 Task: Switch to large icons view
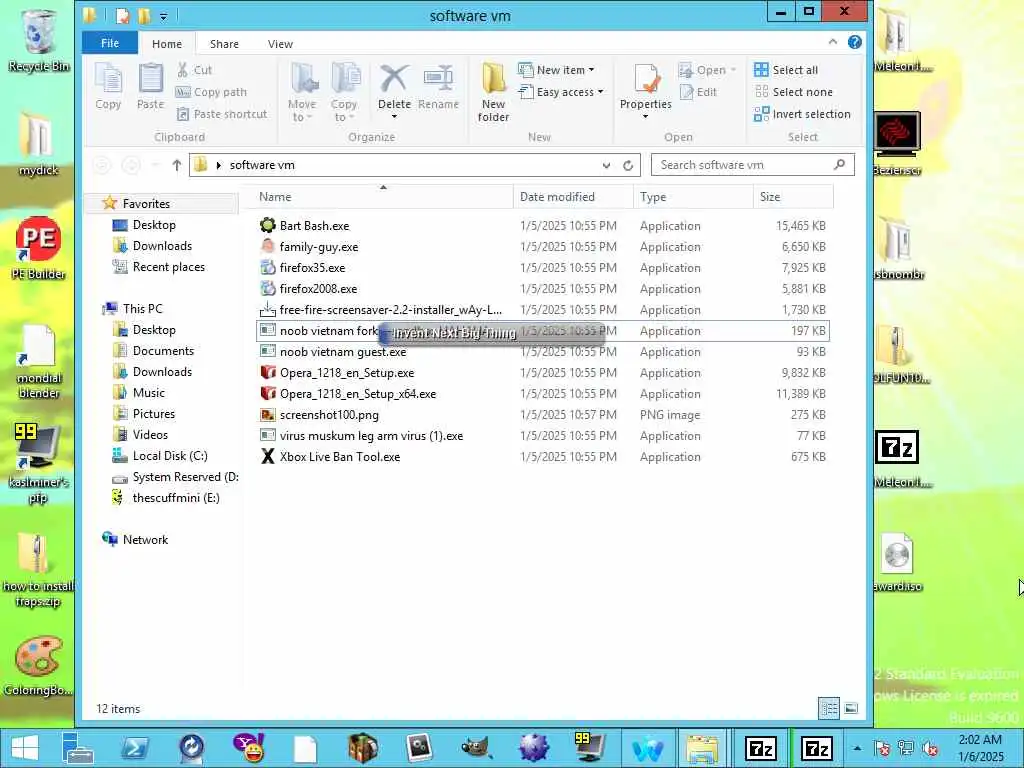pyautogui.click(x=850, y=708)
